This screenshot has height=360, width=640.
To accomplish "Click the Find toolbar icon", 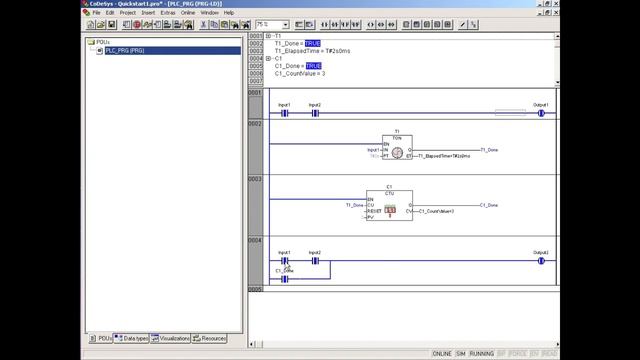I will (235, 24).
